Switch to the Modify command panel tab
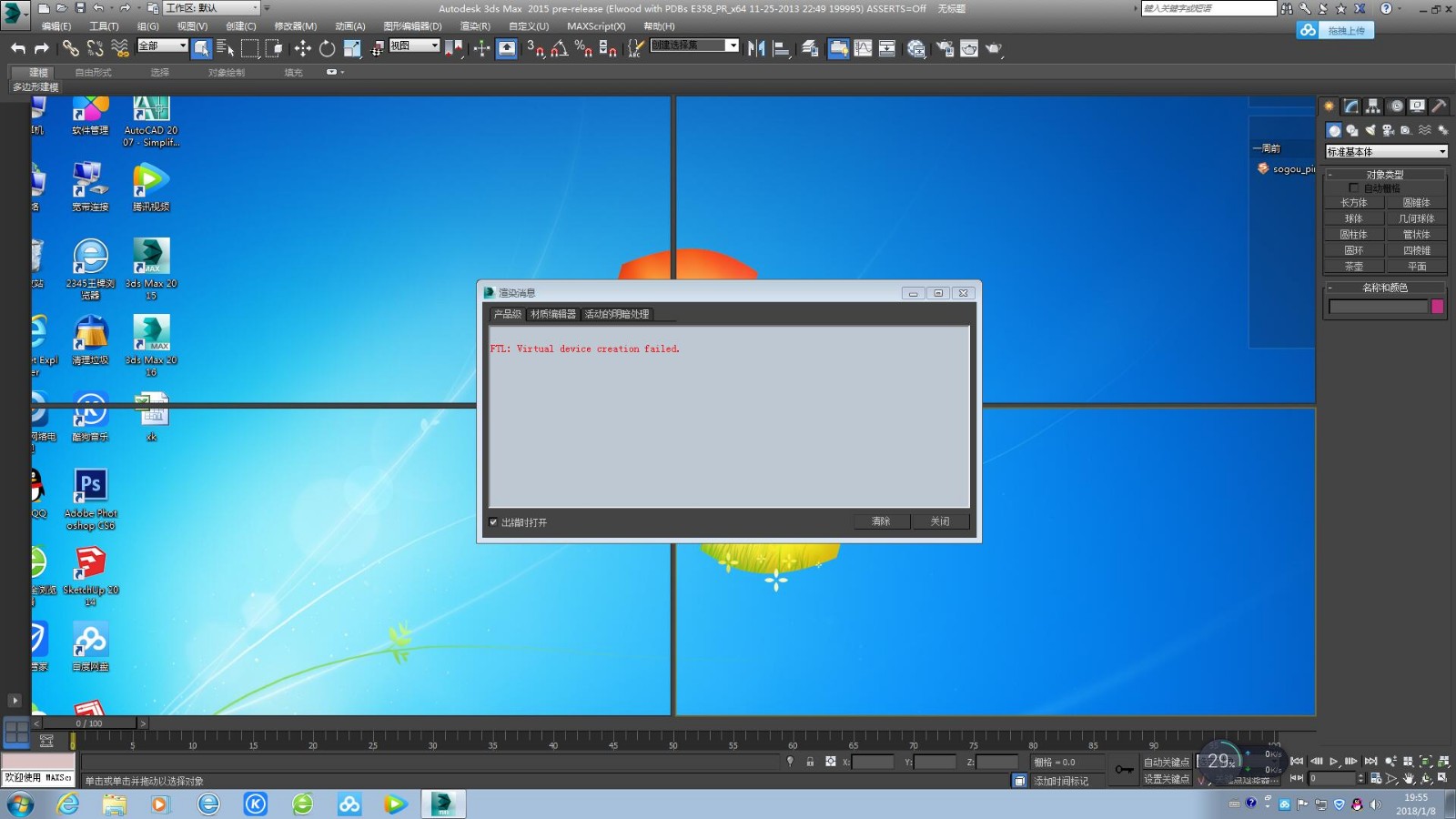Image resolution: width=1456 pixels, height=819 pixels. tap(1351, 106)
